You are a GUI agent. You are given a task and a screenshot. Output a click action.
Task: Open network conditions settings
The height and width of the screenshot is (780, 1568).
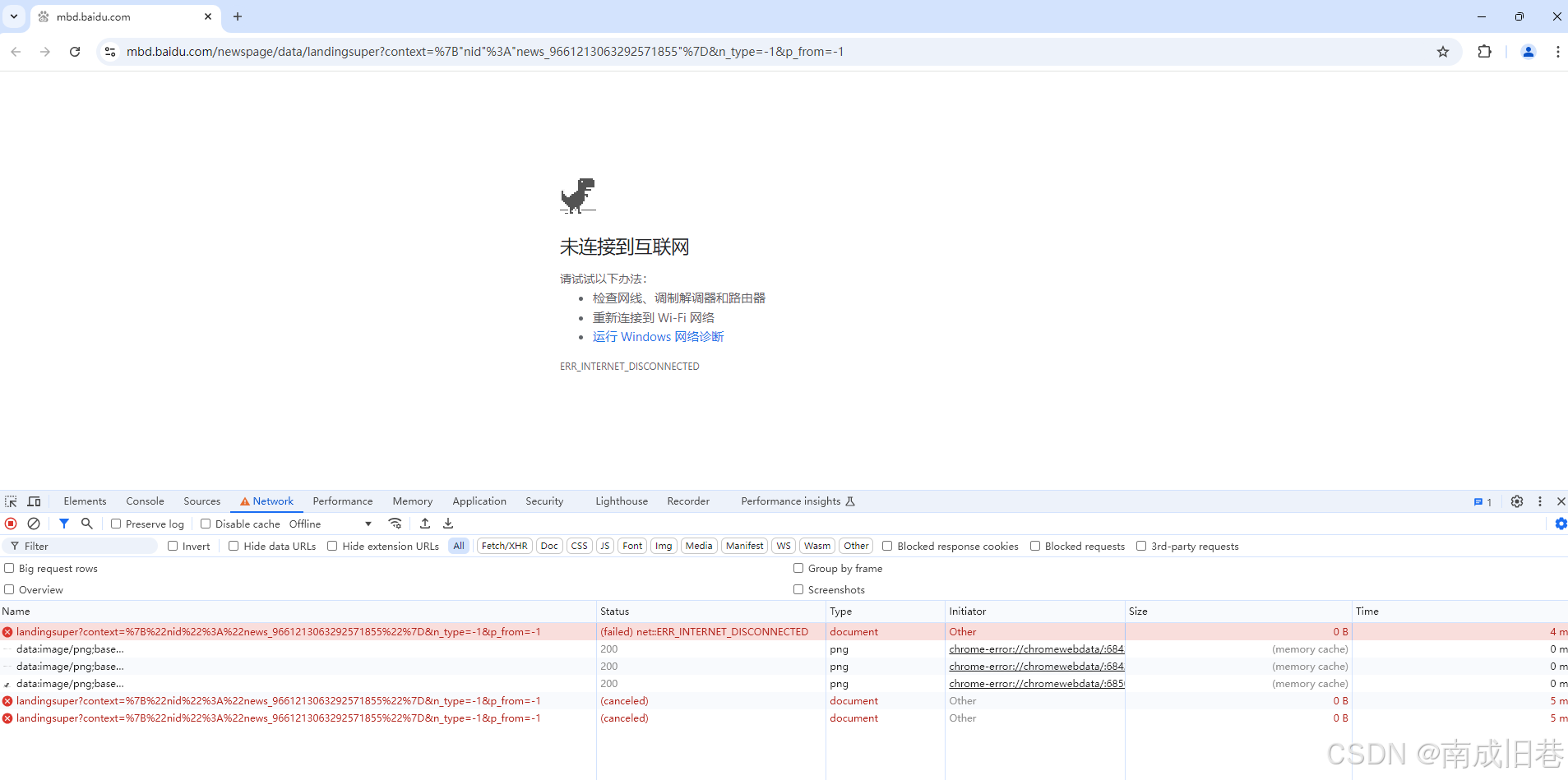pyautogui.click(x=395, y=524)
